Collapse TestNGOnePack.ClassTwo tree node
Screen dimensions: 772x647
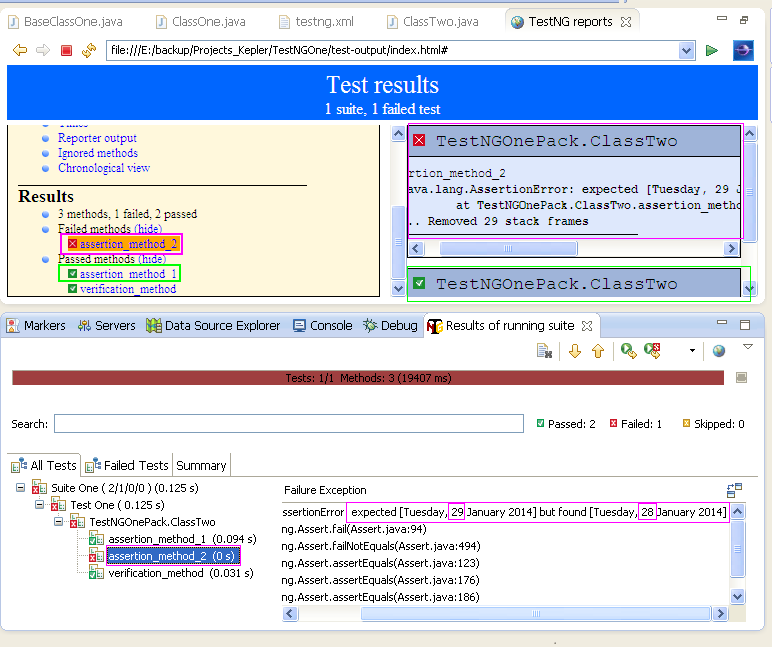(x=58, y=521)
